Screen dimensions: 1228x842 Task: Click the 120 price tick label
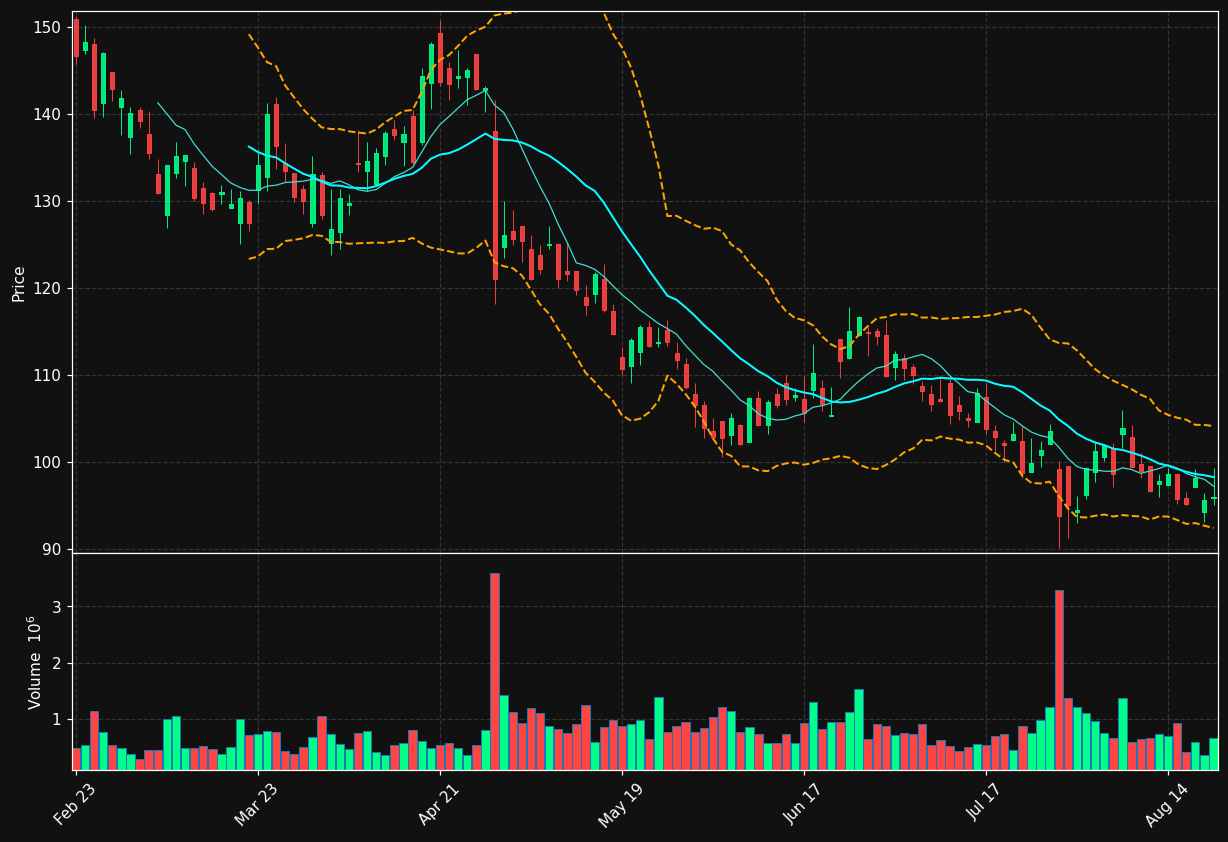coord(46,288)
